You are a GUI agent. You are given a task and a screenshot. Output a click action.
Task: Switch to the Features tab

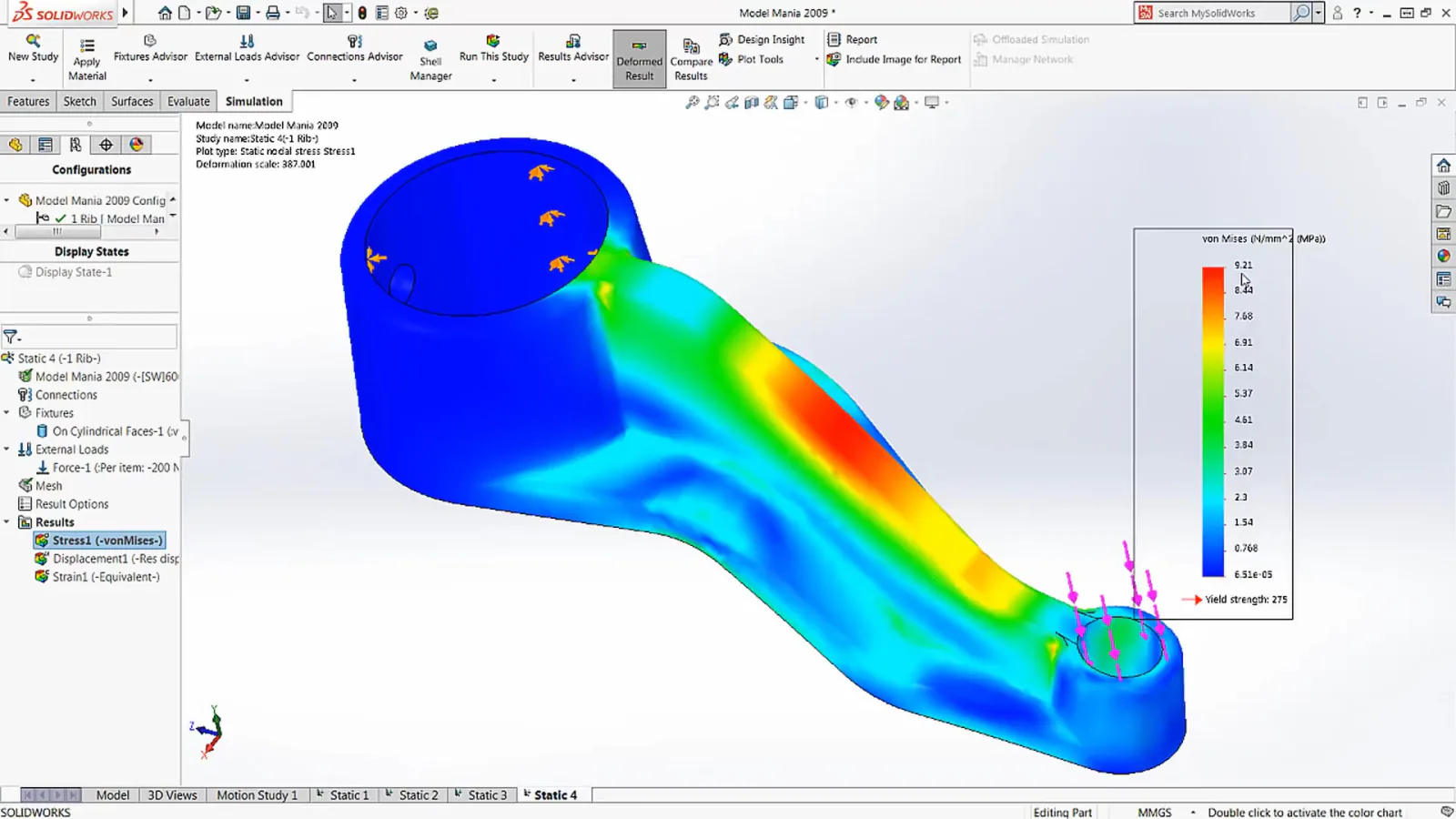point(28,102)
